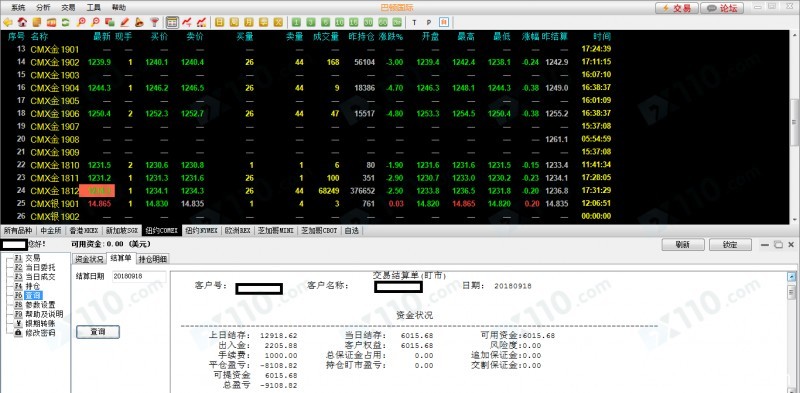800x393 pixels.
Task: Click the orange ticket toolbar icon
Action: click(x=51, y=22)
